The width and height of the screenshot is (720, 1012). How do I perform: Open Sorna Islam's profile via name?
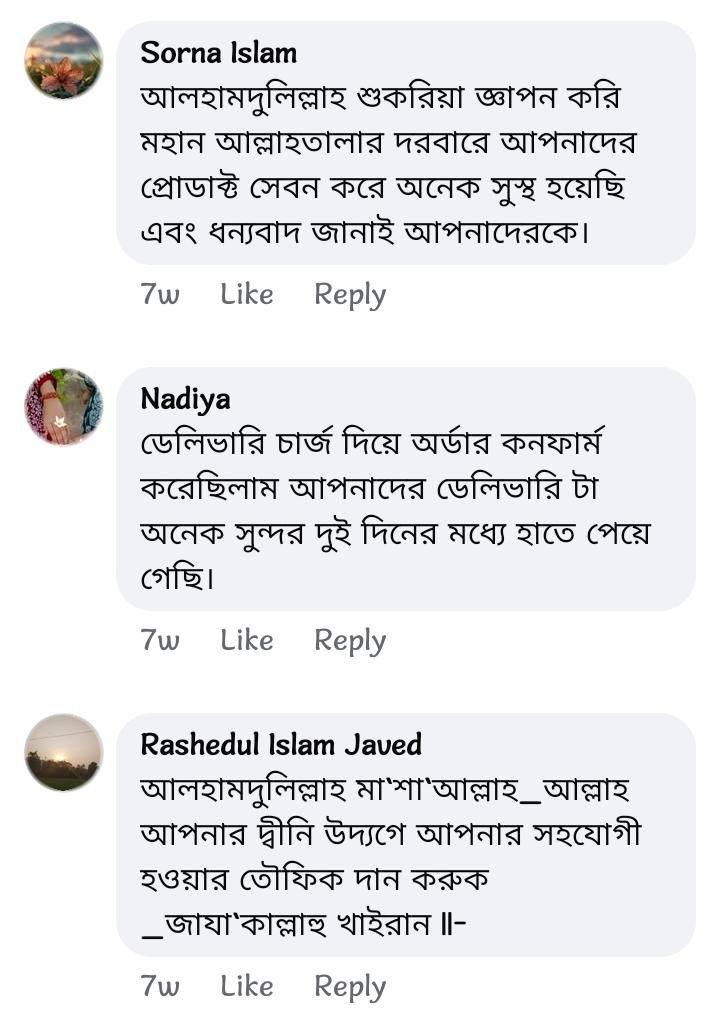(x=218, y=52)
